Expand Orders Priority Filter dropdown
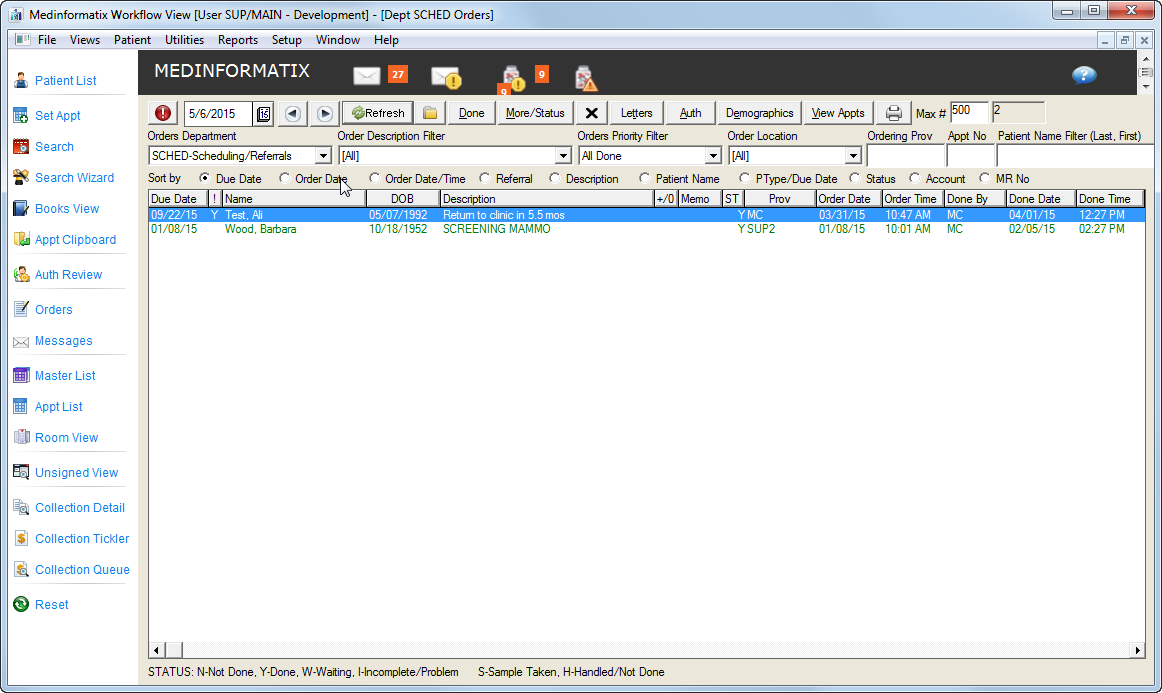 pyautogui.click(x=713, y=156)
